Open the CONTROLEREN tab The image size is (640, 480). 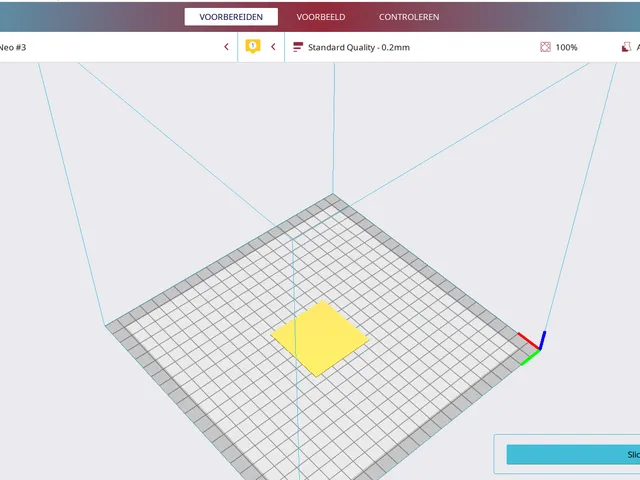point(409,17)
